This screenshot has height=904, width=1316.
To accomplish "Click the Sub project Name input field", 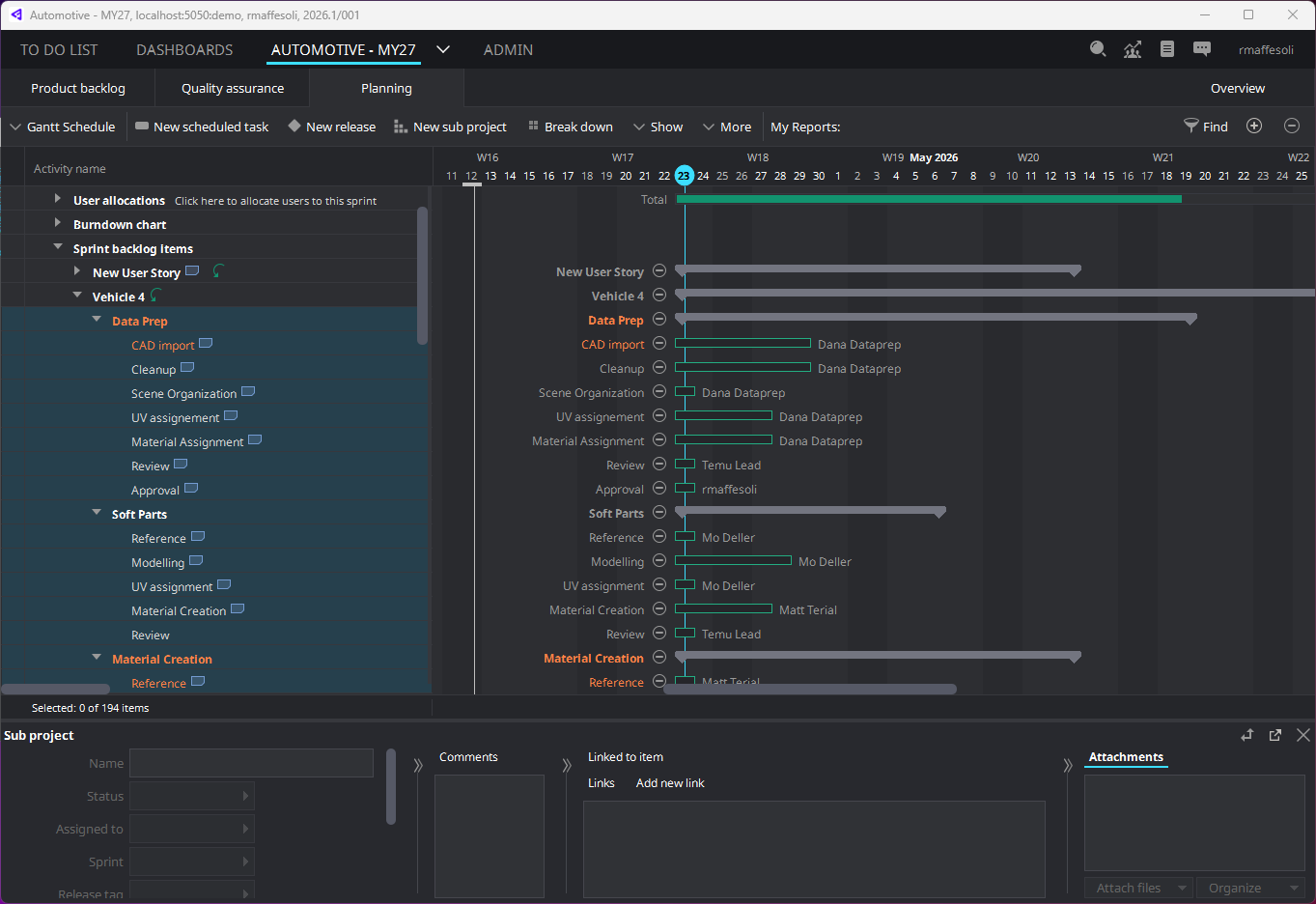I will pyautogui.click(x=251, y=763).
